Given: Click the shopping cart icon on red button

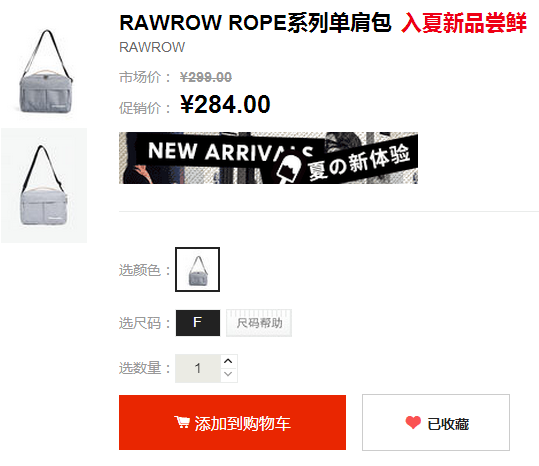Looking at the screenshot, I should (x=182, y=422).
